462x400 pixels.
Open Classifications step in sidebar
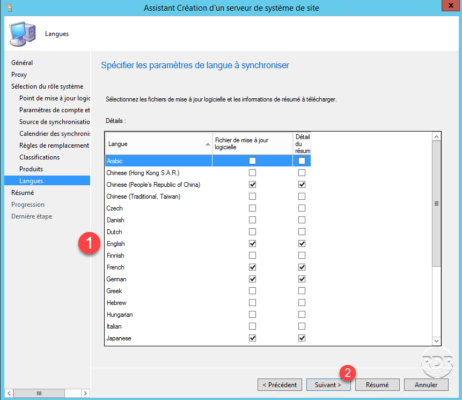(39, 157)
